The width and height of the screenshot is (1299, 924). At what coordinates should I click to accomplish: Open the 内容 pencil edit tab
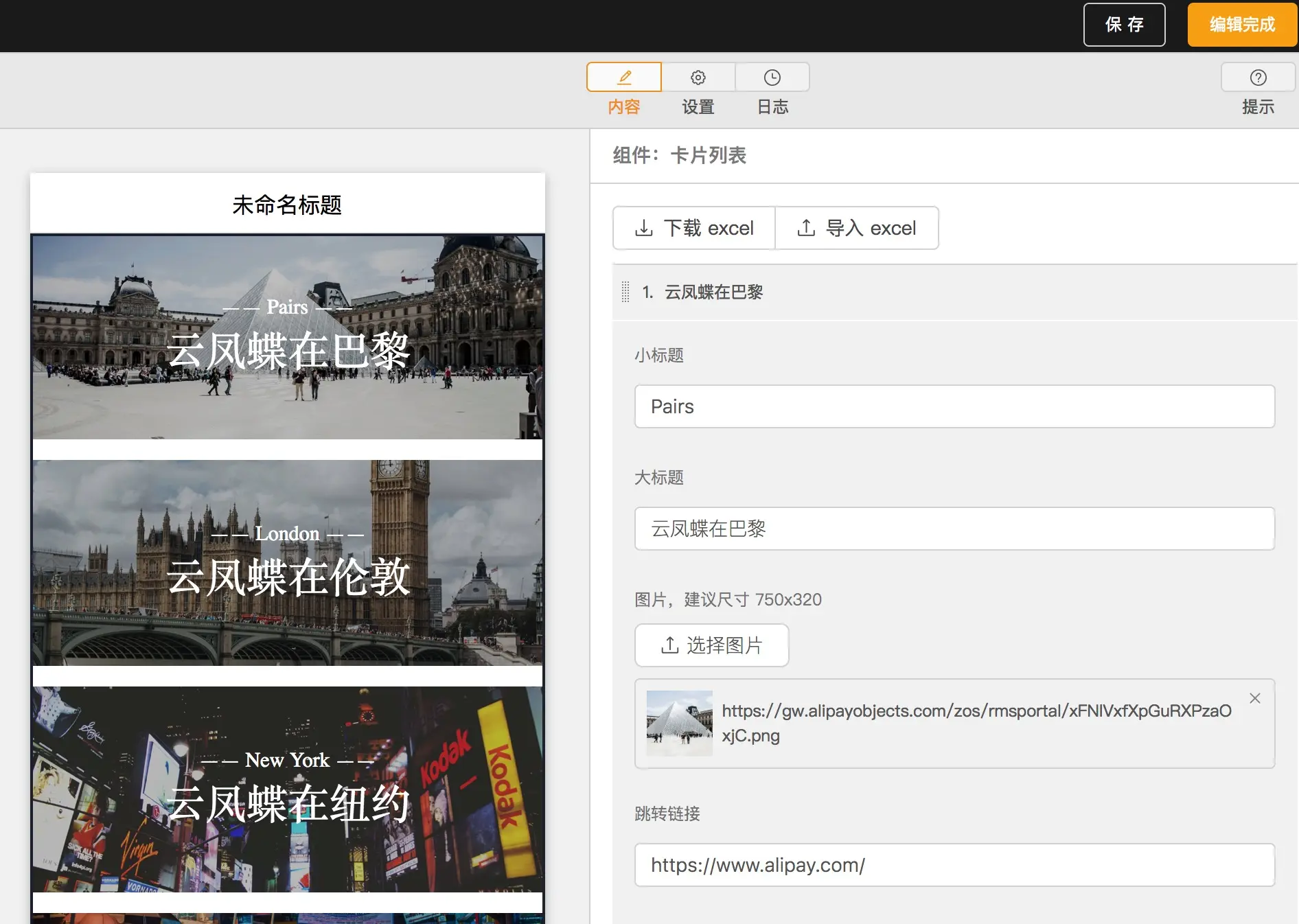pos(623,77)
